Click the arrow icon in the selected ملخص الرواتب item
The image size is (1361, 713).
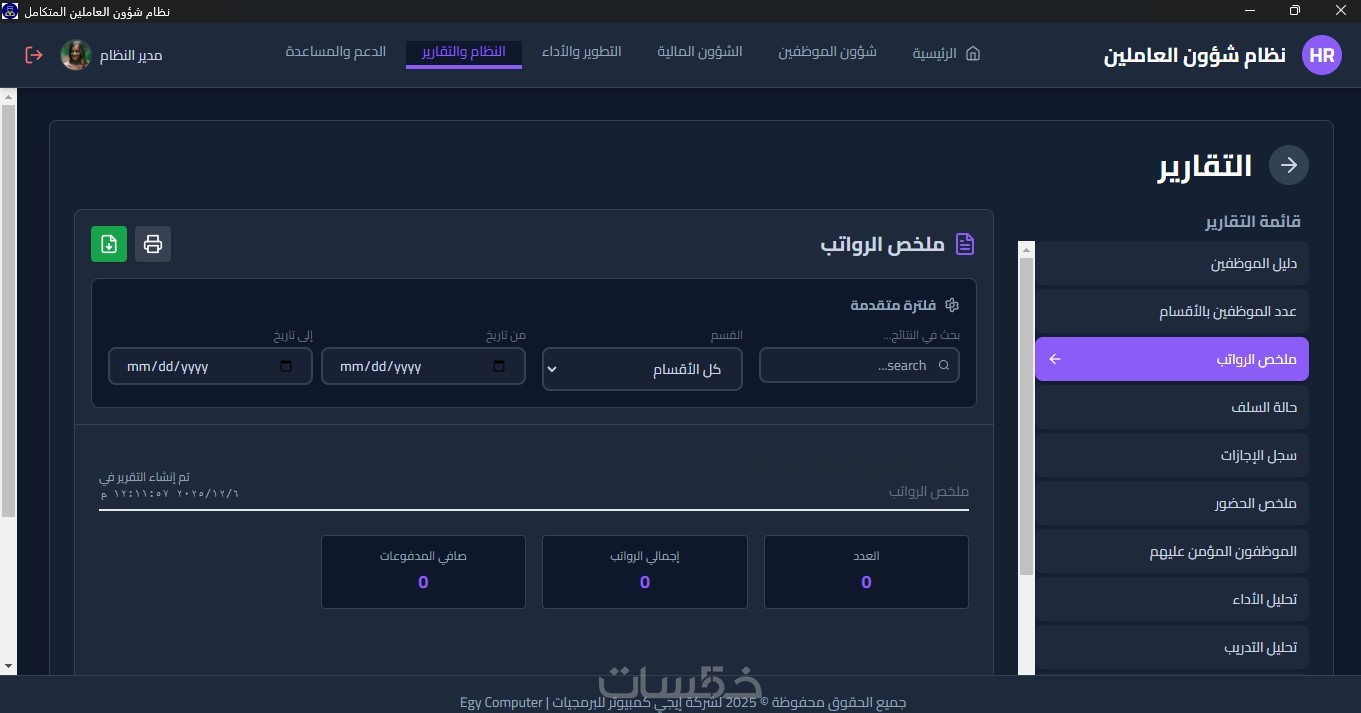pyautogui.click(x=1054, y=359)
